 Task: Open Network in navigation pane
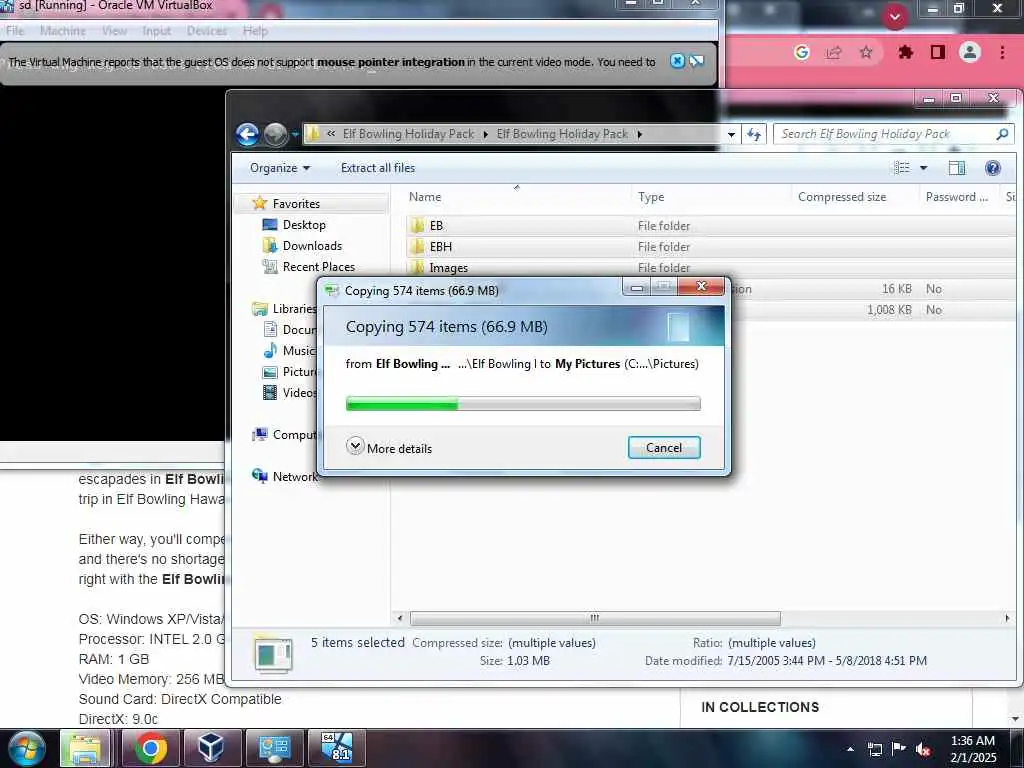294,476
